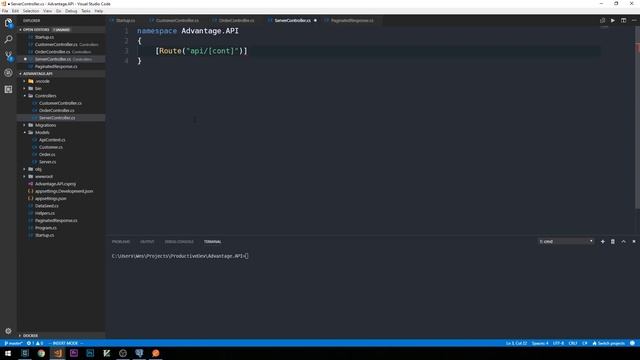The height and width of the screenshot is (360, 640).
Task: Open the Windows Start menu
Action: click(x=8, y=353)
